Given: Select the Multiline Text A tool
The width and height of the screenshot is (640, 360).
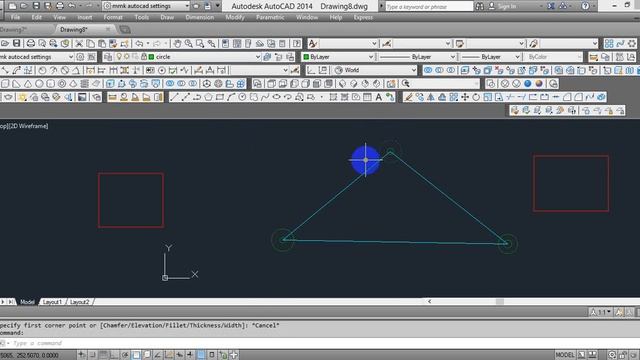Looking at the screenshot, I should (378, 97).
